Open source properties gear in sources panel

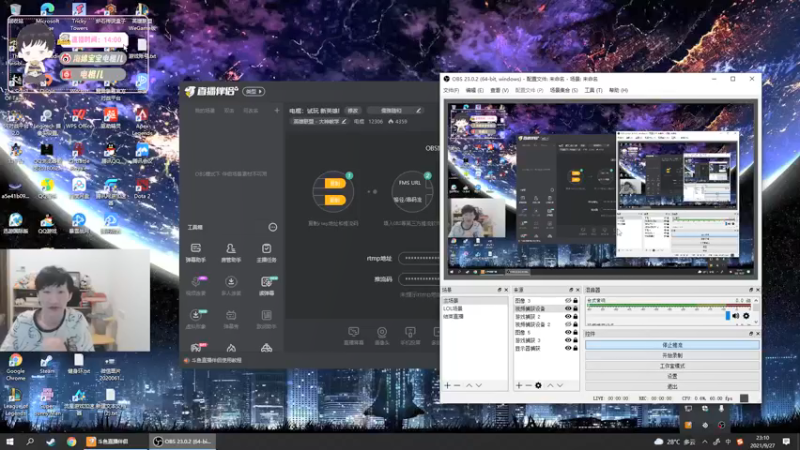tap(538, 386)
